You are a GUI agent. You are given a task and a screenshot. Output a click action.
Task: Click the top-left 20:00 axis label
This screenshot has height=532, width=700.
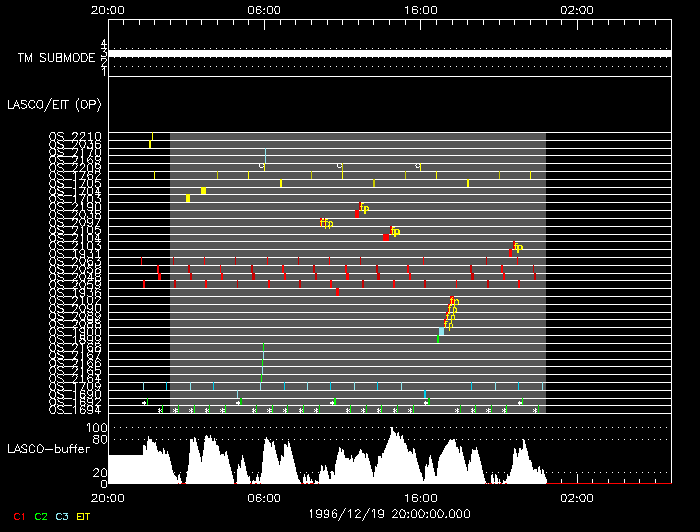[108, 9]
